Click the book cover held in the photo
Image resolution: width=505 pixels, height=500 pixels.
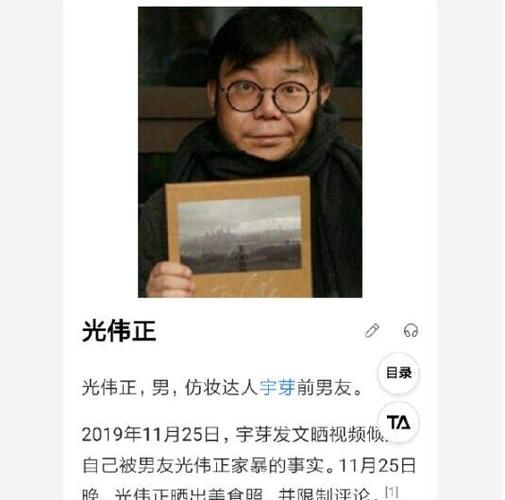(239, 237)
